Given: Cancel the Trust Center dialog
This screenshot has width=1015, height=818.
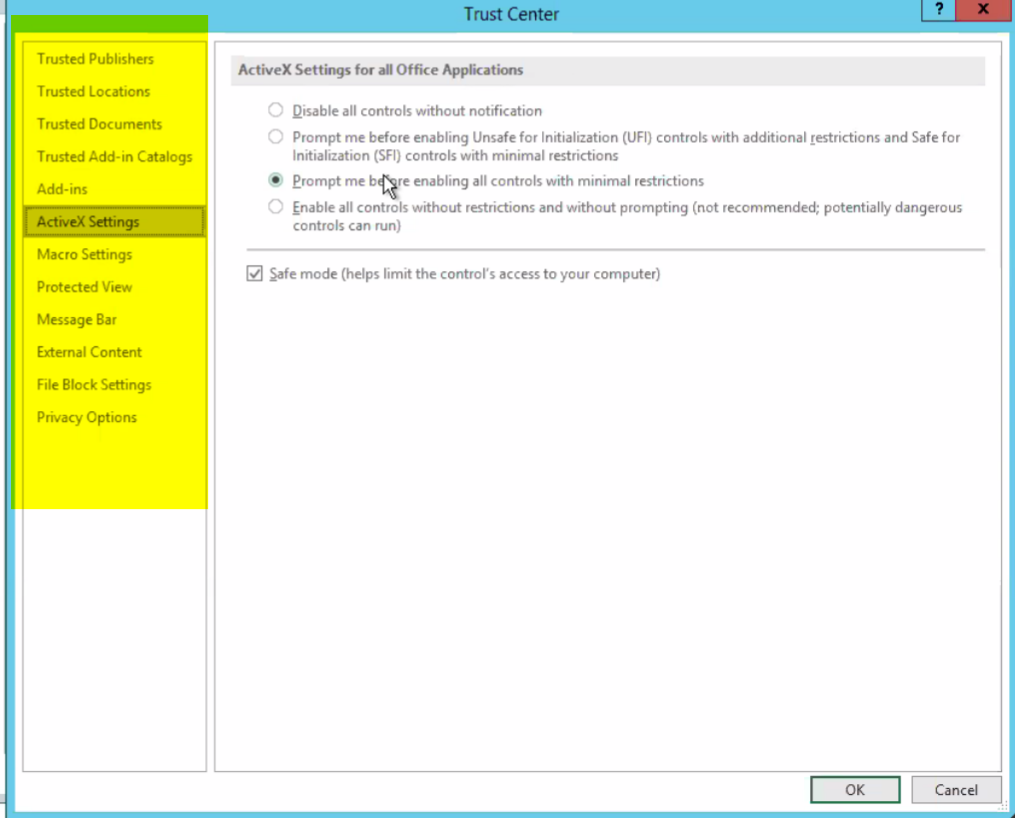Looking at the screenshot, I should (956, 790).
